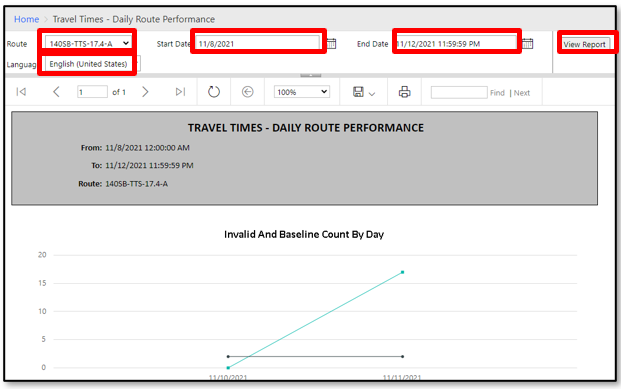Click the Find link
The width and height of the screenshot is (621, 389).
[497, 93]
